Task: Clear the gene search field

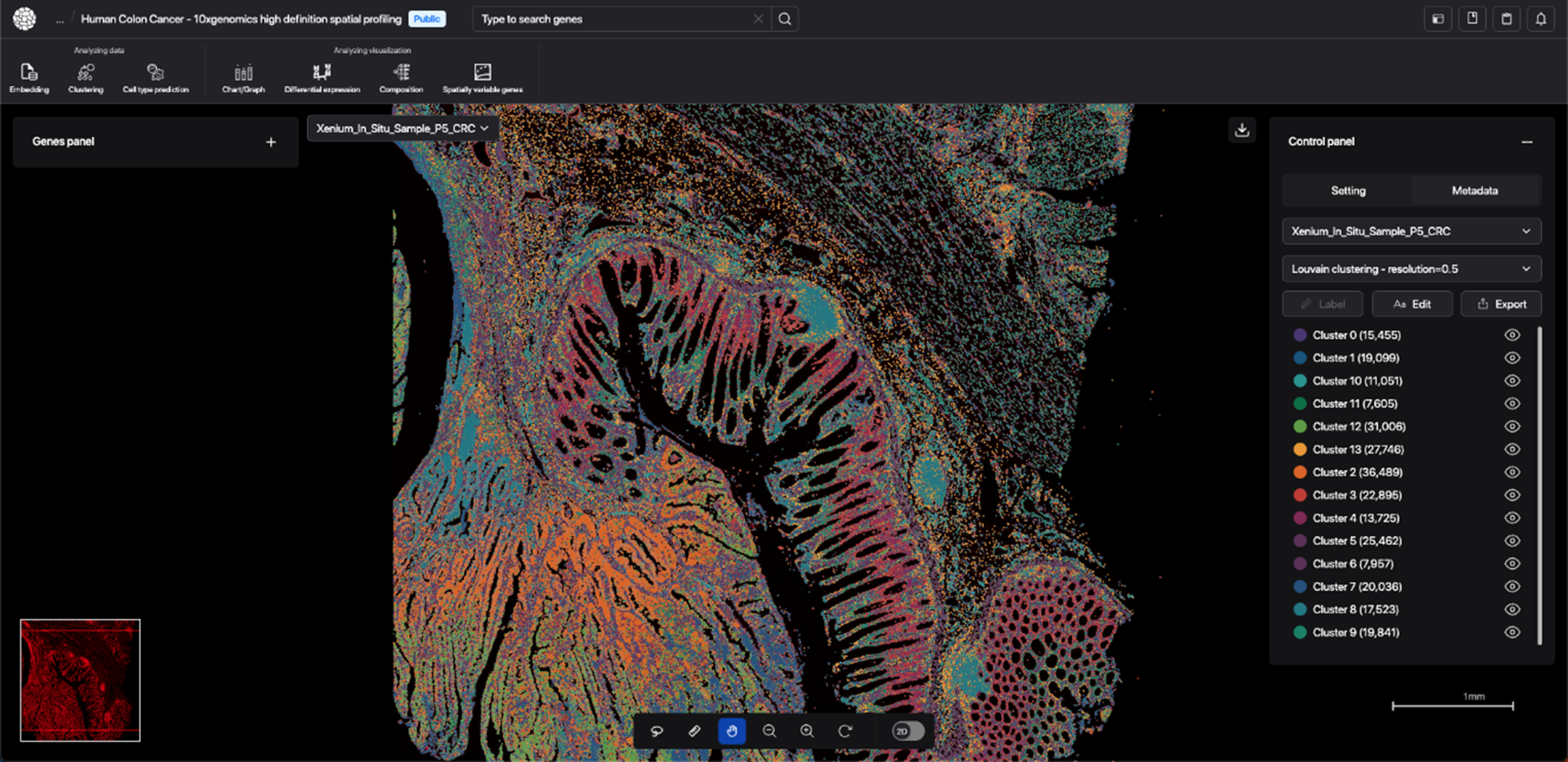Action: tap(759, 19)
